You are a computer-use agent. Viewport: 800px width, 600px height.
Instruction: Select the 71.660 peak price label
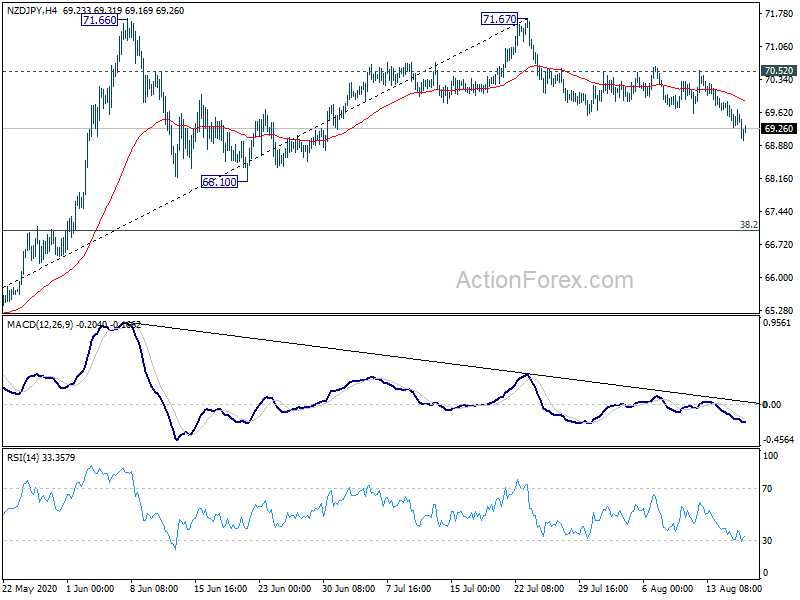(x=99, y=20)
